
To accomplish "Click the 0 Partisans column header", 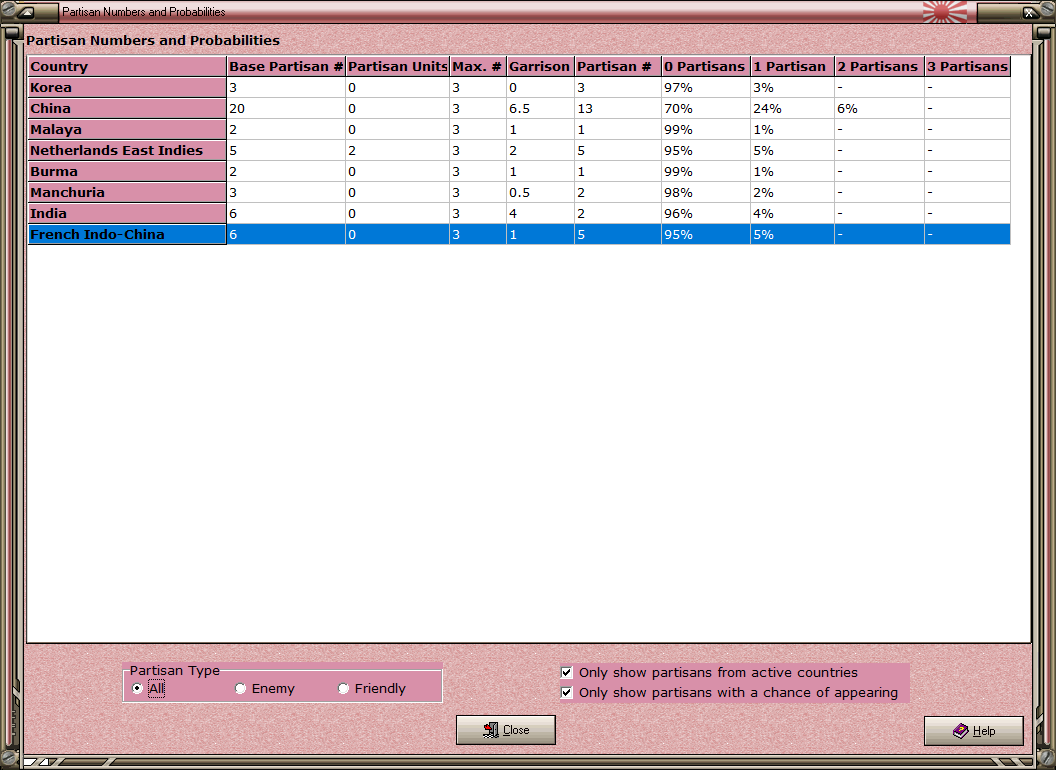I will [x=706, y=66].
